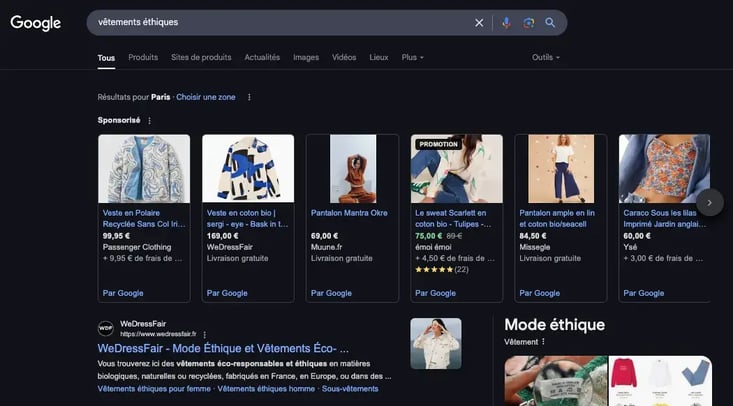Click the floral caraco product photo
Image resolution: width=733 pixels, height=406 pixels.
664,169
